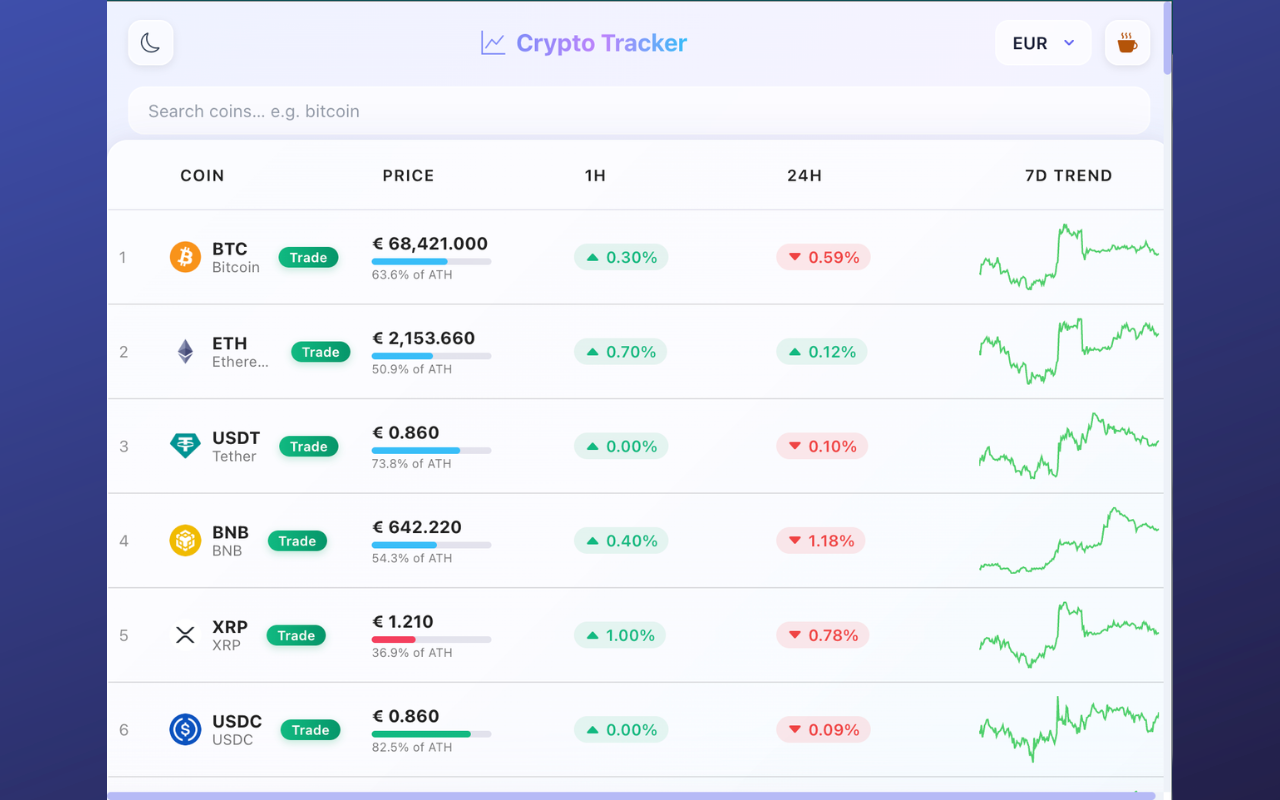Click the € 68,421.000 Bitcoin price
Image resolution: width=1280 pixels, height=800 pixels.
(430, 243)
